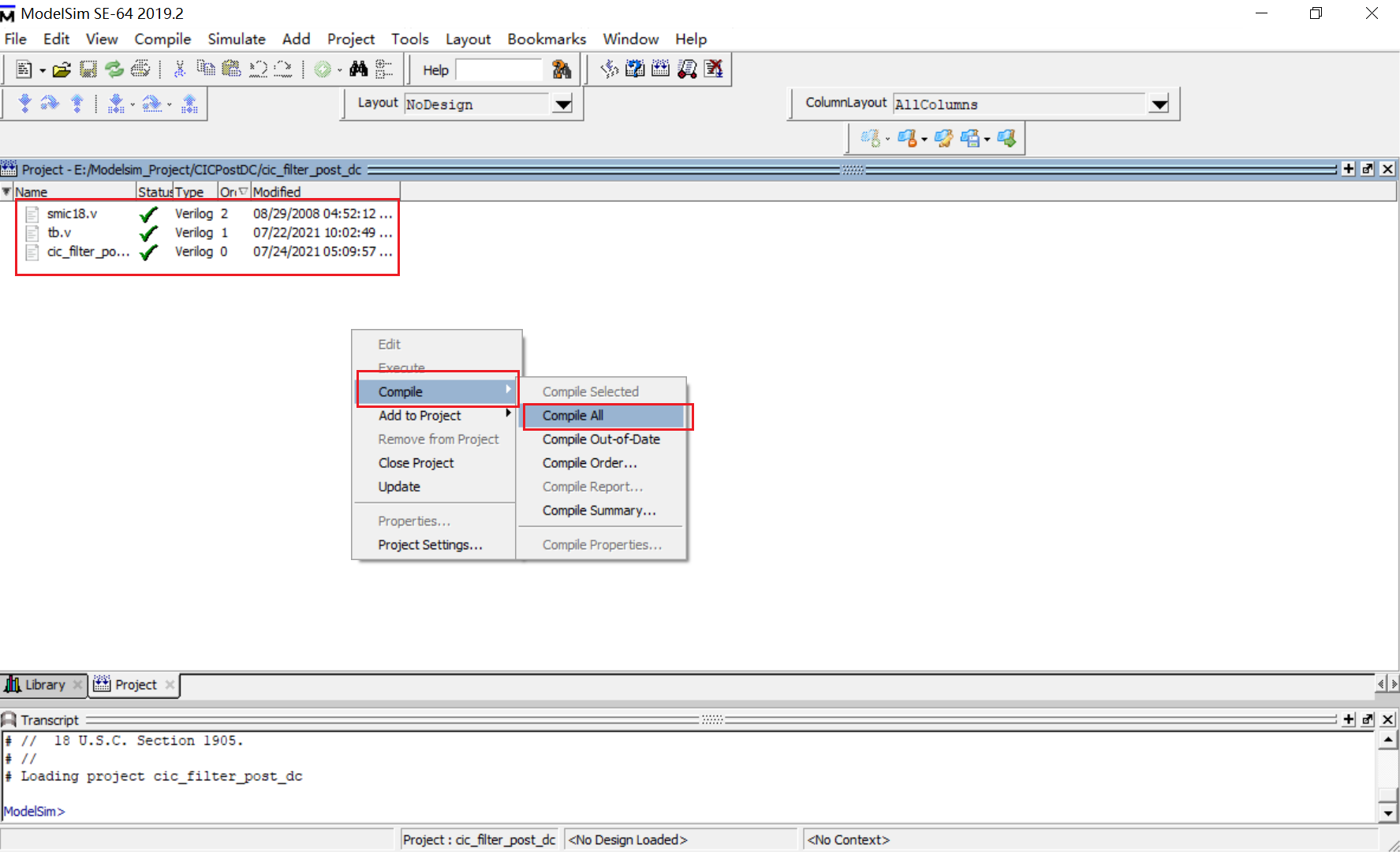
Task: Click the Step Over curved-arrow icon
Action: [50, 103]
